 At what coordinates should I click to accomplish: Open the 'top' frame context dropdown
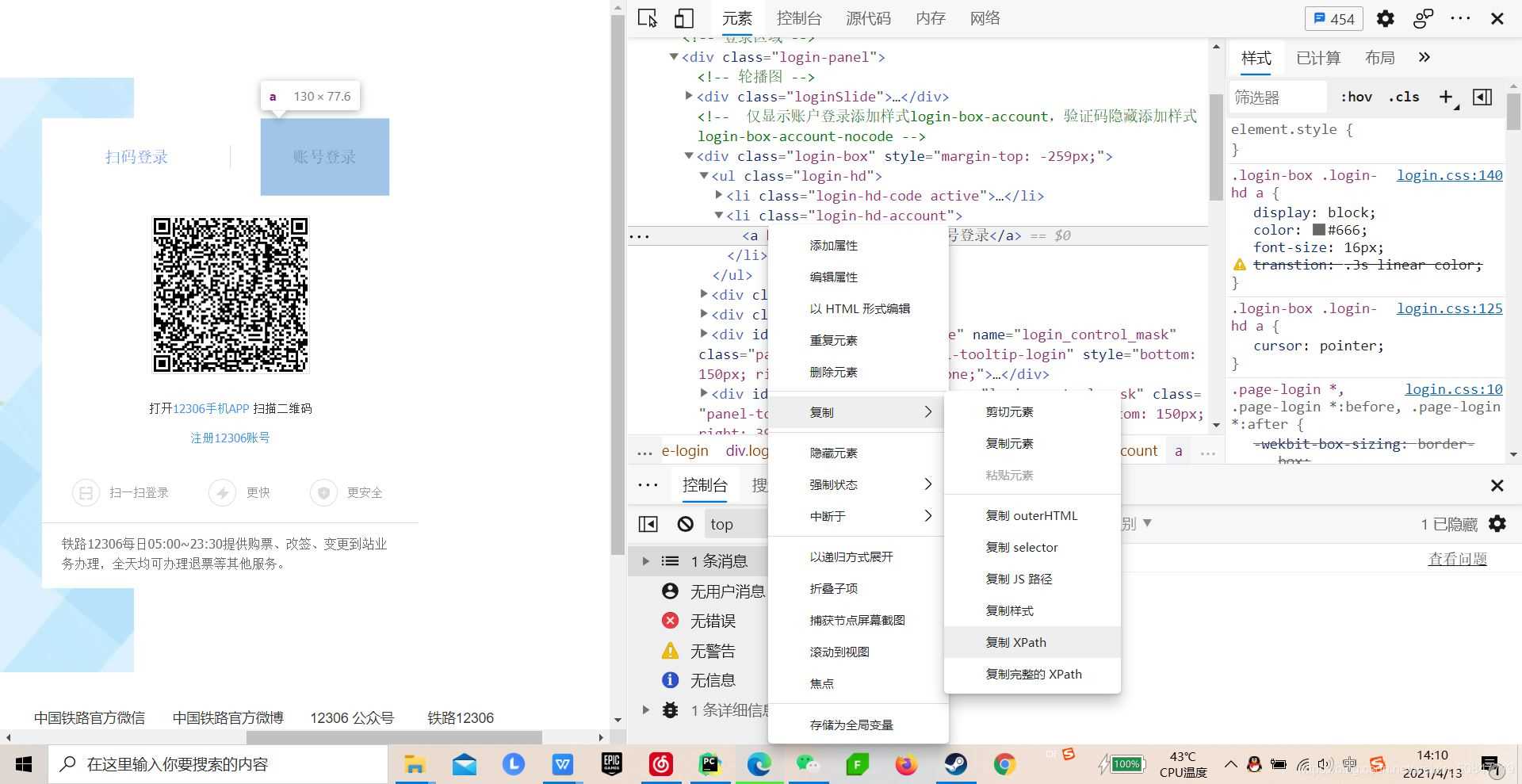[721, 523]
